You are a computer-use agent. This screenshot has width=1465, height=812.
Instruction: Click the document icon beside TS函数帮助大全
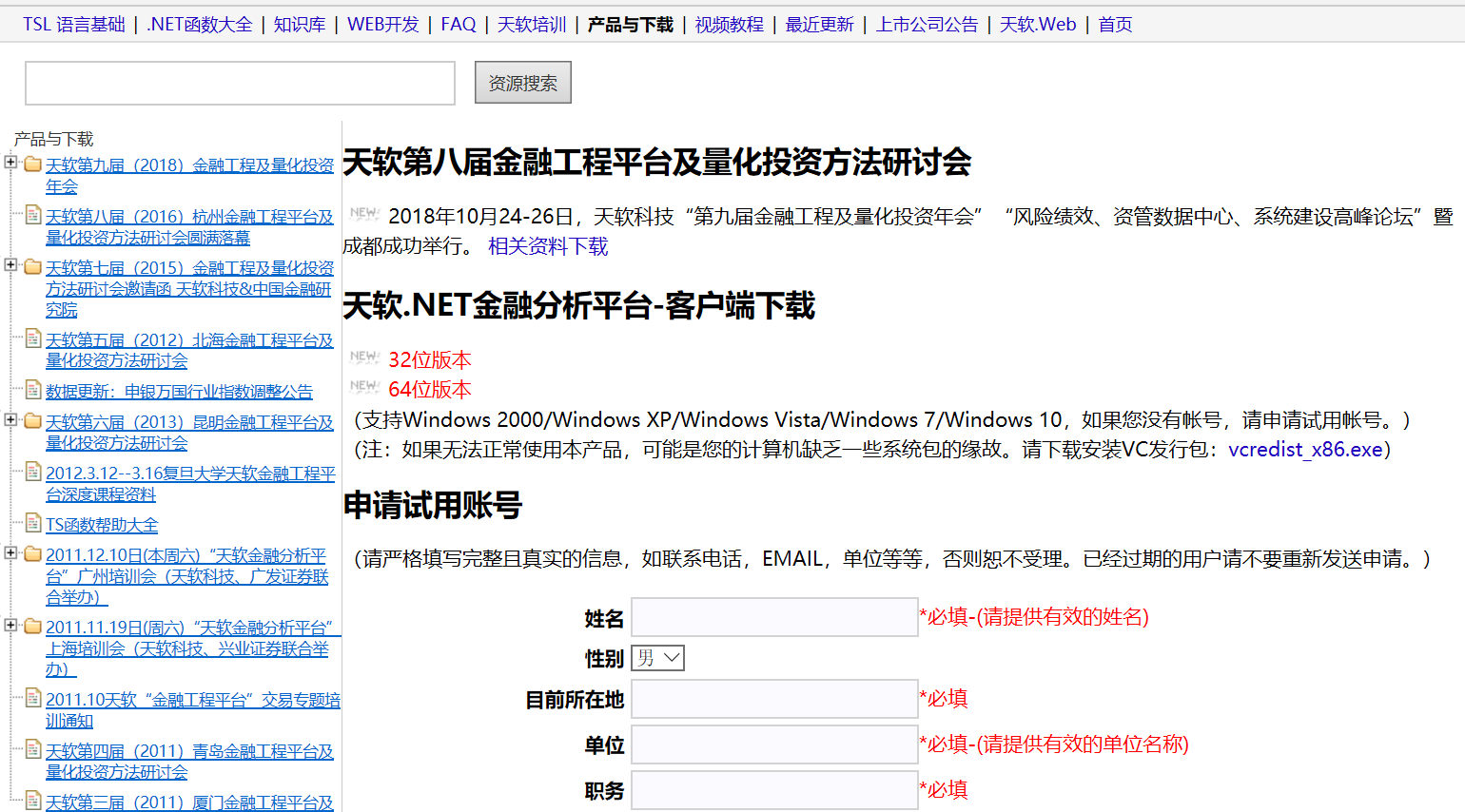(x=33, y=523)
